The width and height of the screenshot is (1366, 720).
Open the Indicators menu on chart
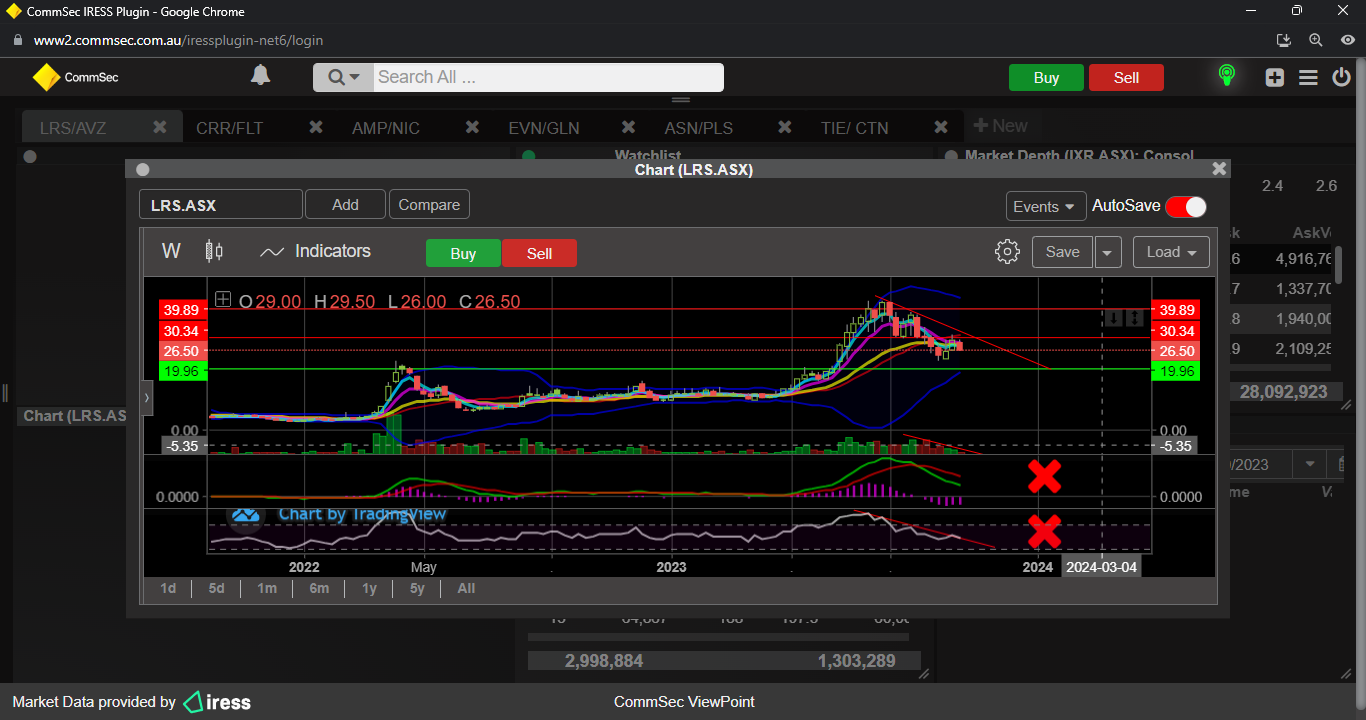point(315,252)
